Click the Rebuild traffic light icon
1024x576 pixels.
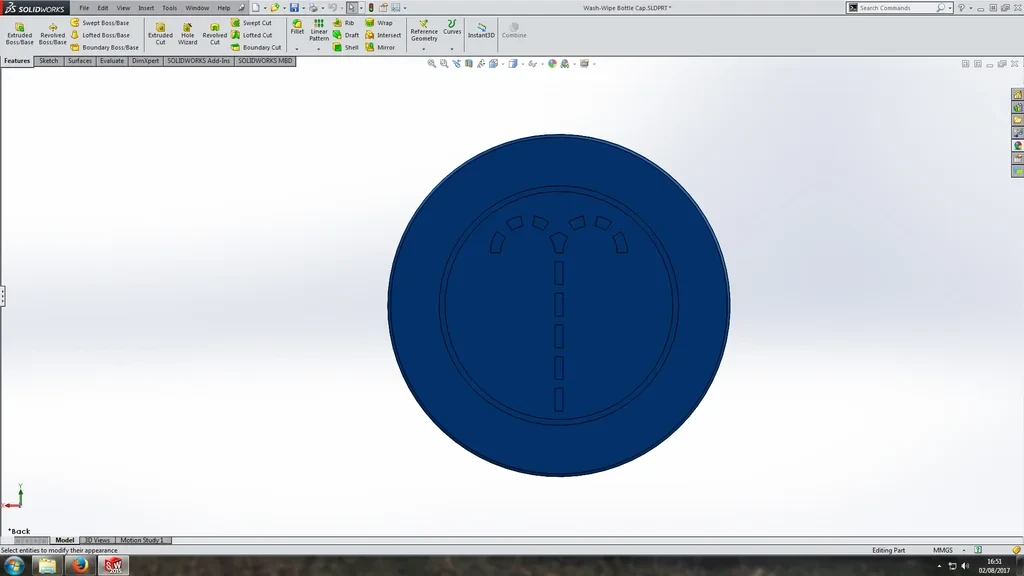pyautogui.click(x=371, y=8)
